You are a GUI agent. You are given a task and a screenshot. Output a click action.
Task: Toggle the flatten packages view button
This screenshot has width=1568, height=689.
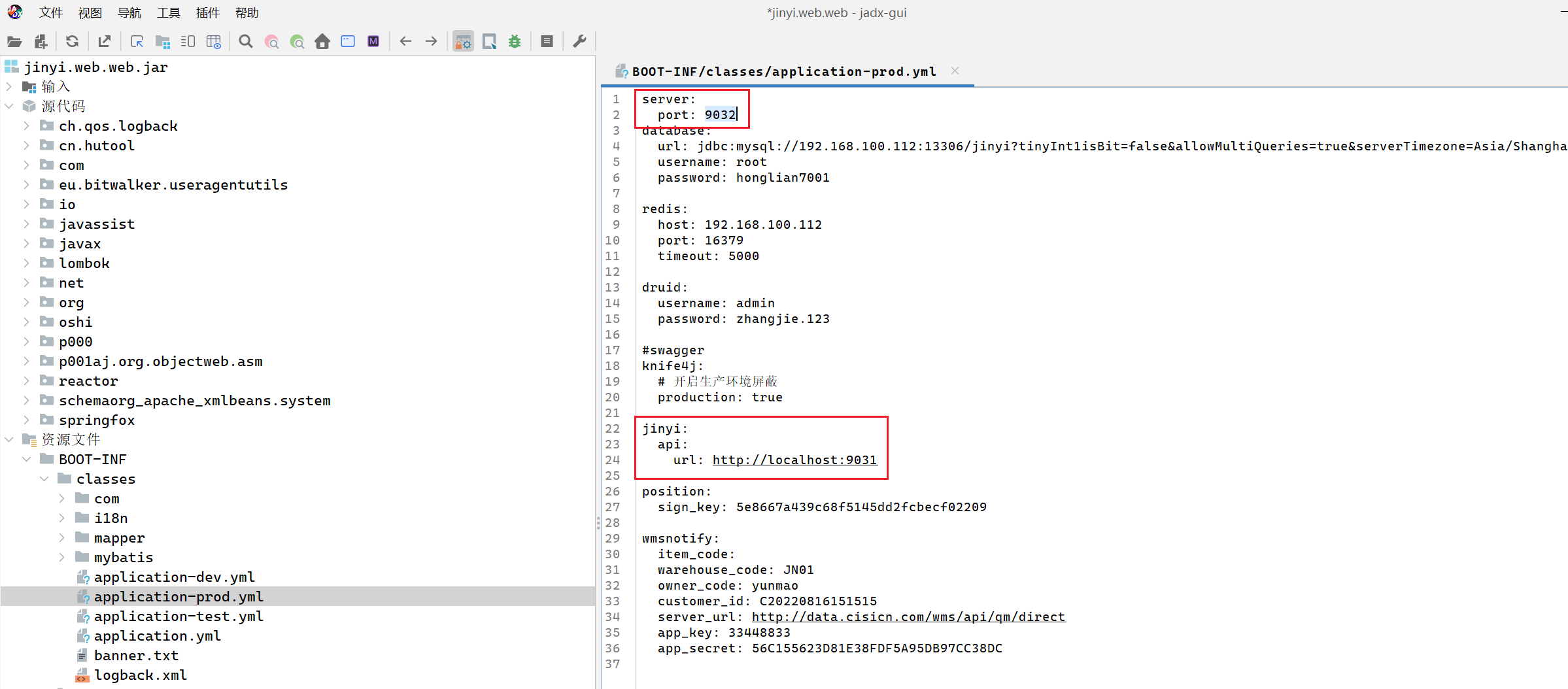click(x=163, y=42)
